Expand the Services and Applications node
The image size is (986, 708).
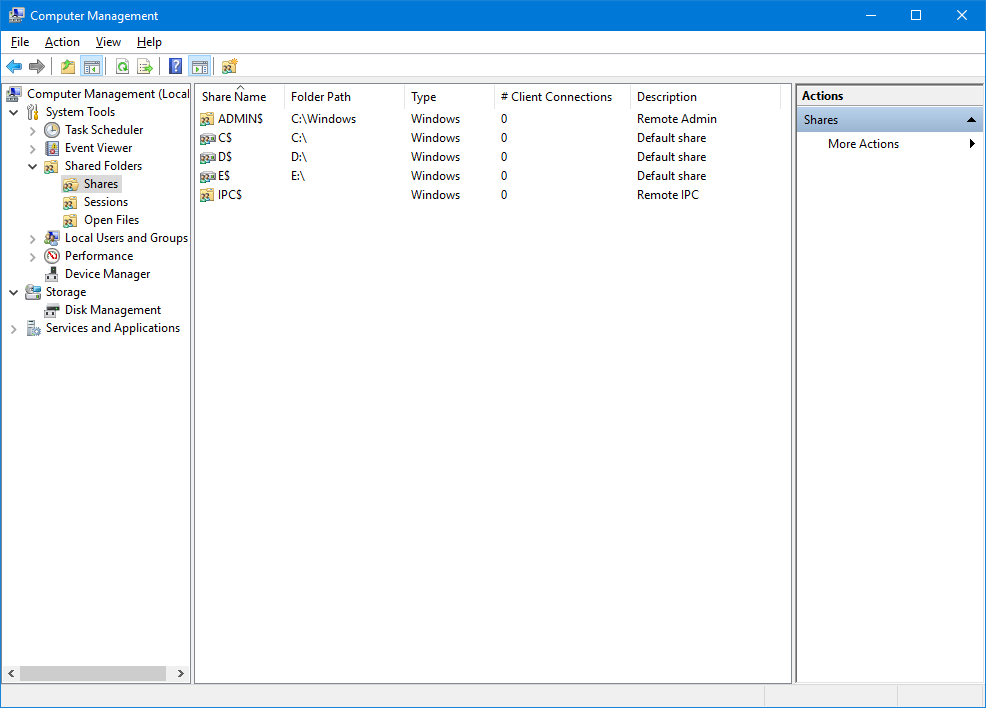14,327
